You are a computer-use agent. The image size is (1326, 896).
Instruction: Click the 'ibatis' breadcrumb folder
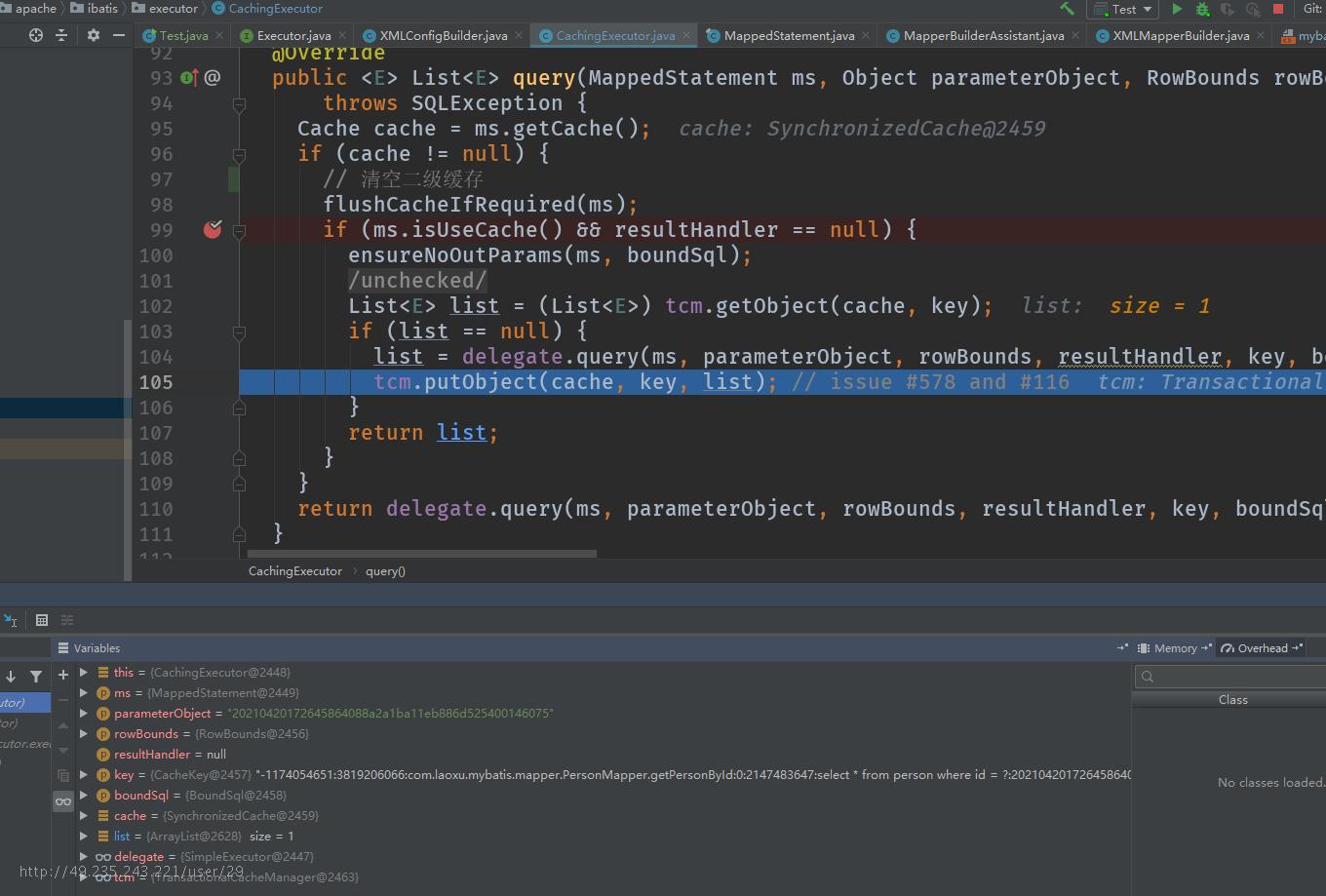point(95,9)
